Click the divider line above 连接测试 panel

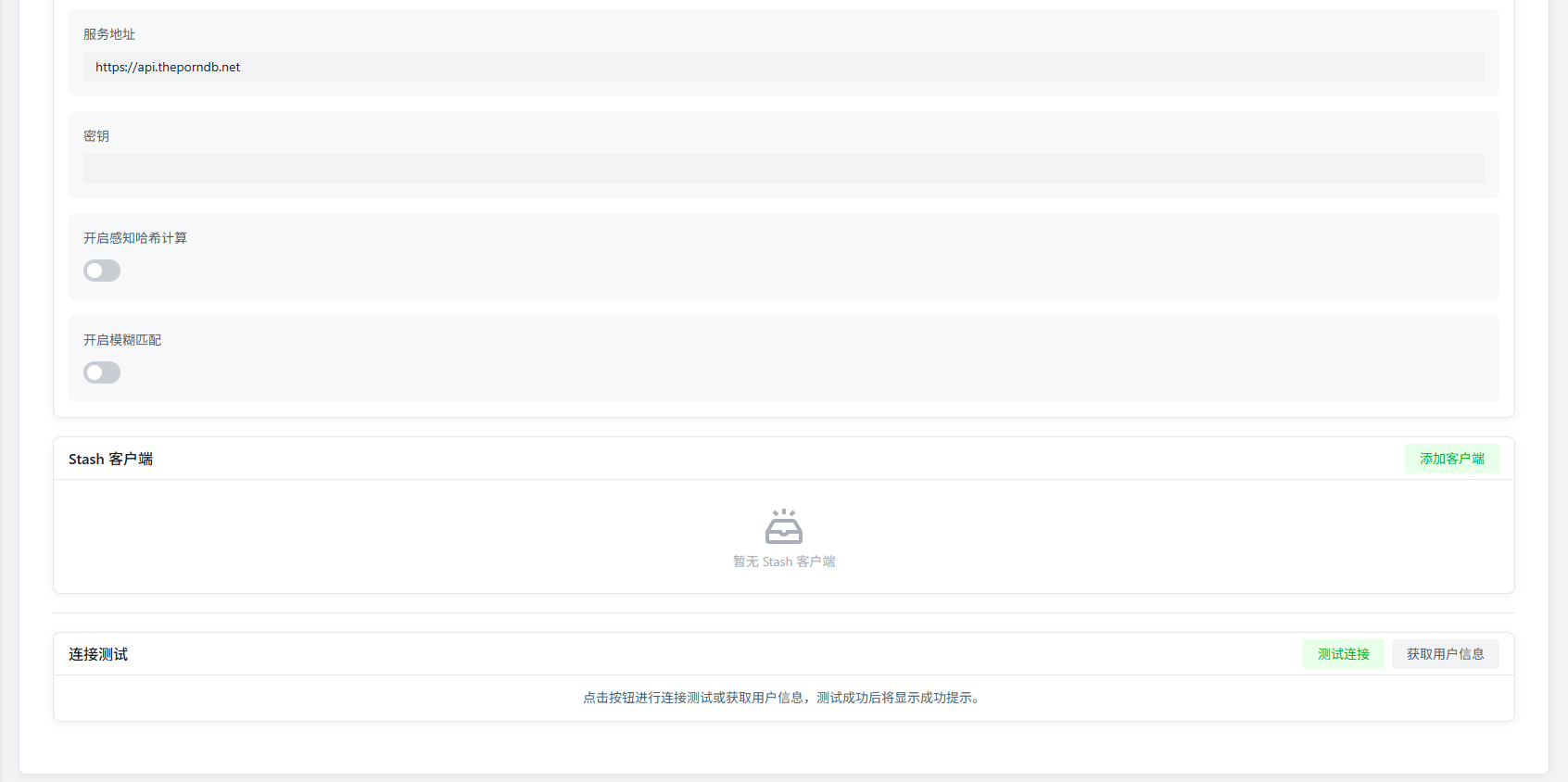(783, 613)
